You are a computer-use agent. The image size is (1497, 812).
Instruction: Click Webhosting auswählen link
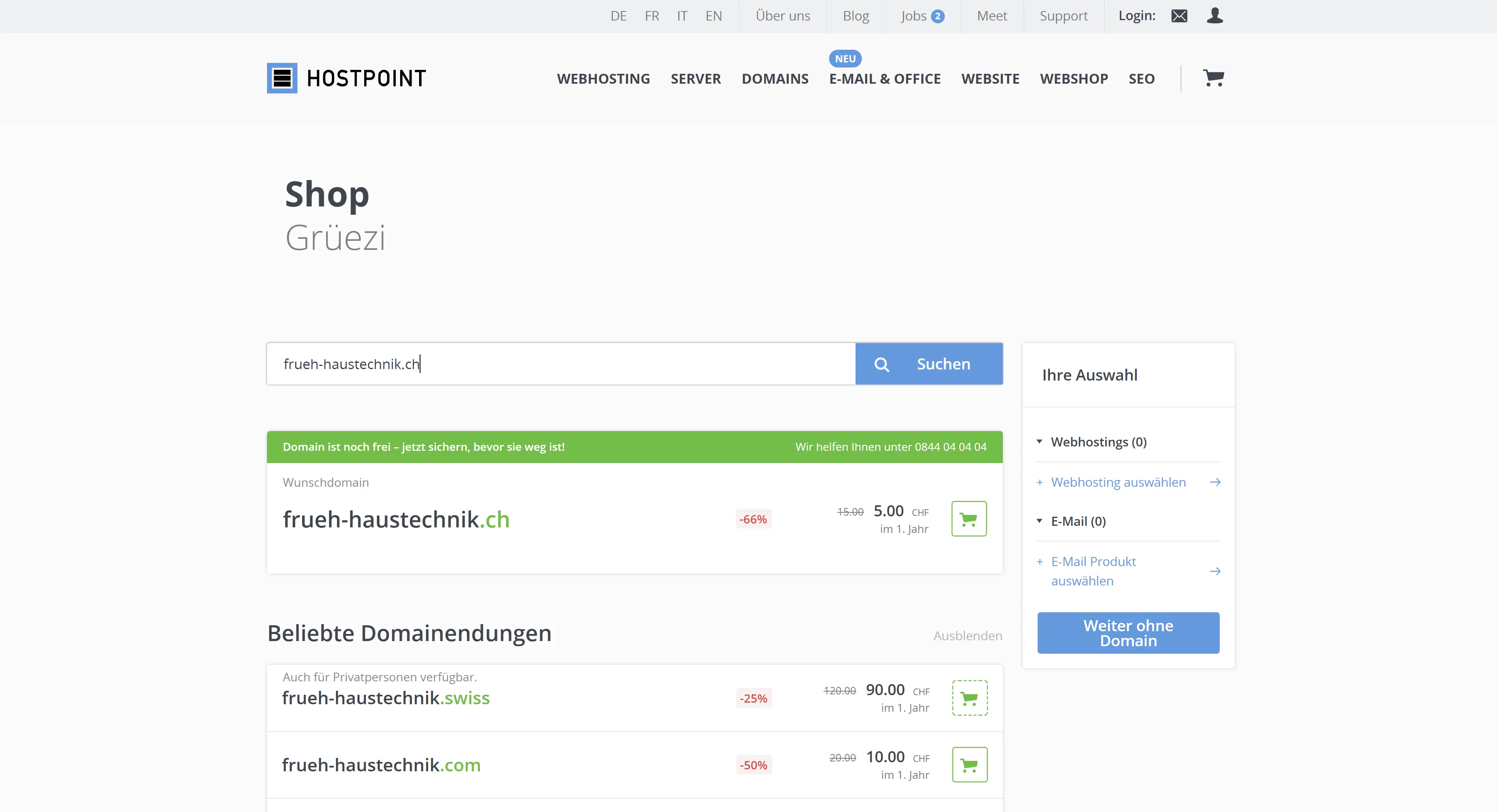tap(1118, 482)
